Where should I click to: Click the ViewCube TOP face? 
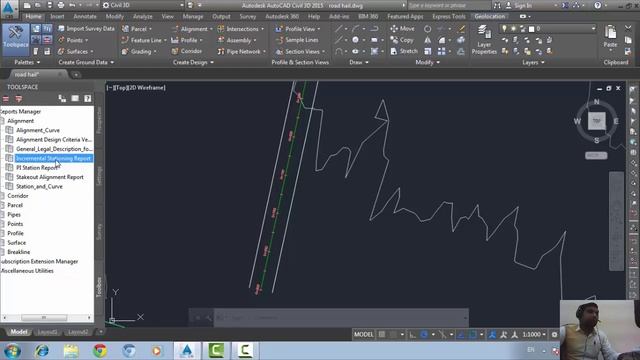(596, 121)
